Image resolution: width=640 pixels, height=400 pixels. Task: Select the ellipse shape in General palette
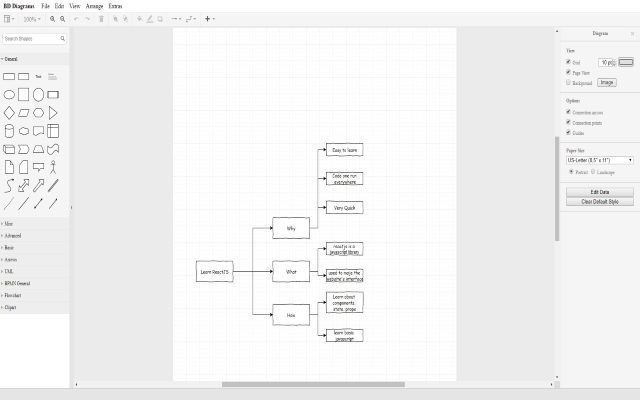(x=9, y=95)
